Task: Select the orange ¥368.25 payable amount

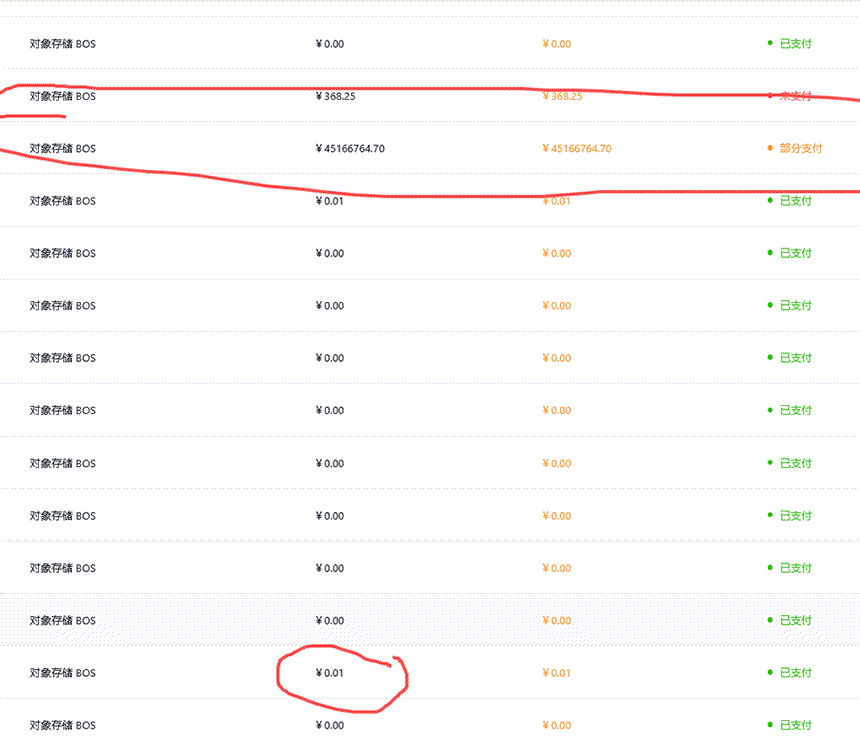Action: 562,97
